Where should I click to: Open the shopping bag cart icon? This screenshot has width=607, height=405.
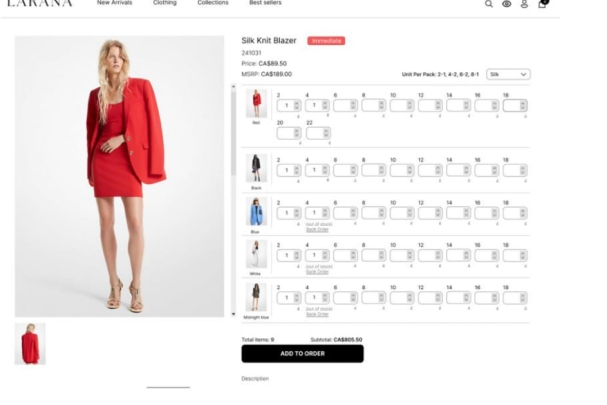pyautogui.click(x=542, y=3)
